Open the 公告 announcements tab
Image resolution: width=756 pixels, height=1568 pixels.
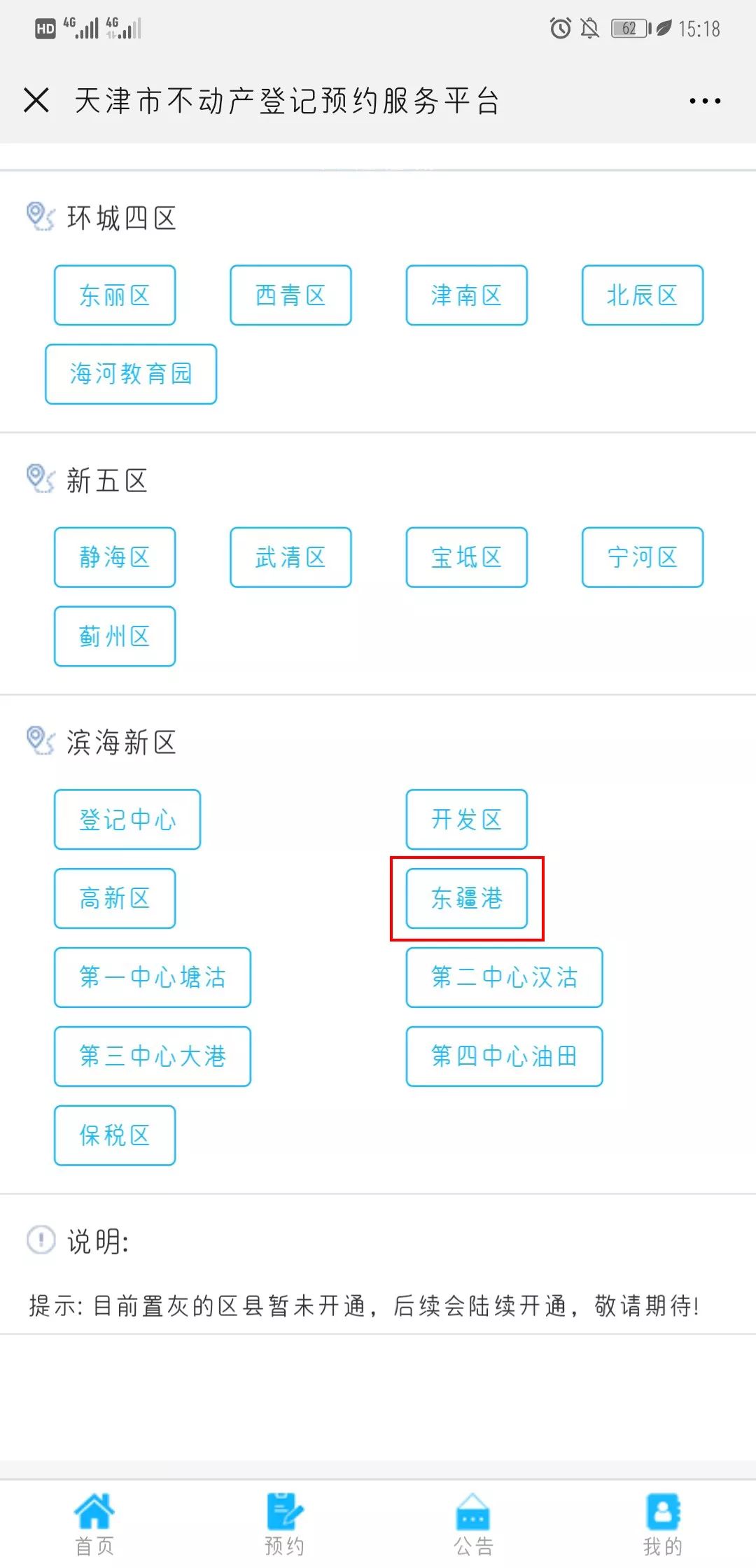click(x=473, y=1525)
